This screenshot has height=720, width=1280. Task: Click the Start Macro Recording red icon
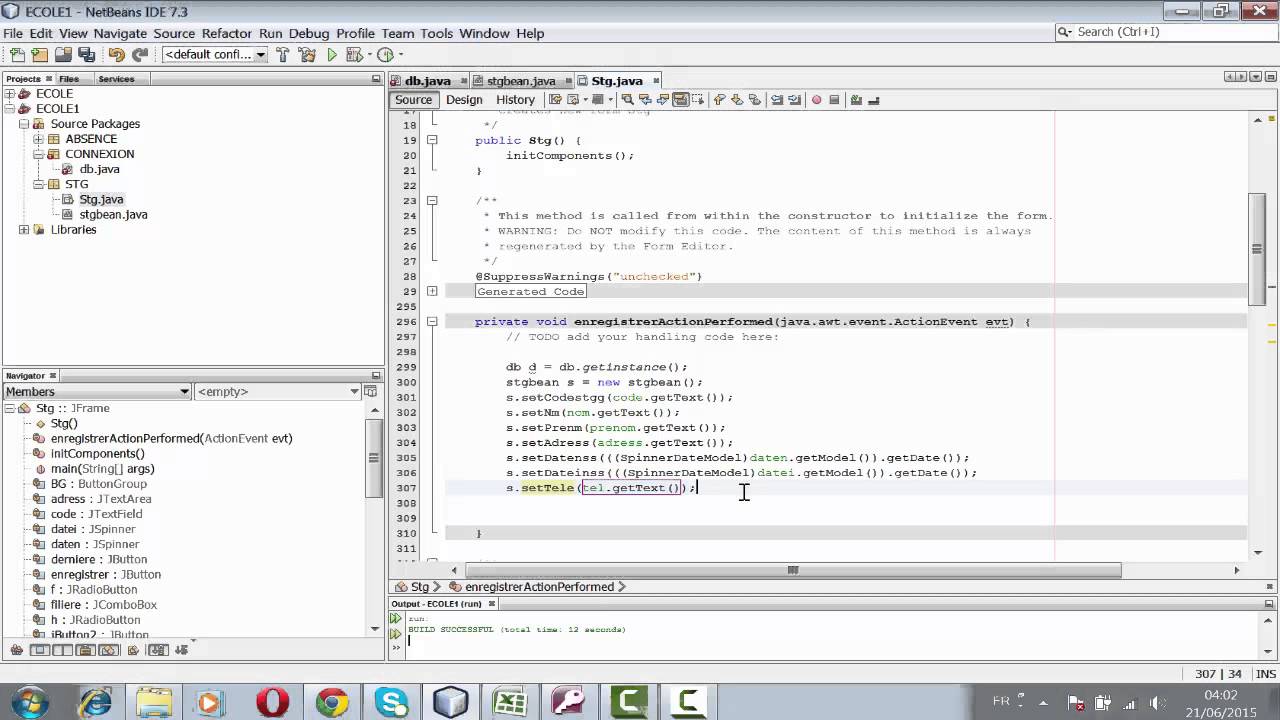pyautogui.click(x=816, y=100)
